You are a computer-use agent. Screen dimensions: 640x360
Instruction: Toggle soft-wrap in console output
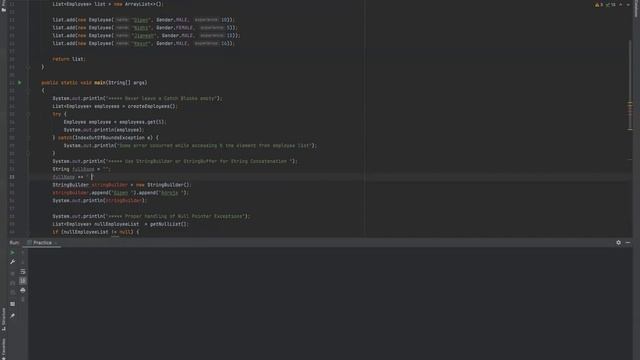point(22,271)
